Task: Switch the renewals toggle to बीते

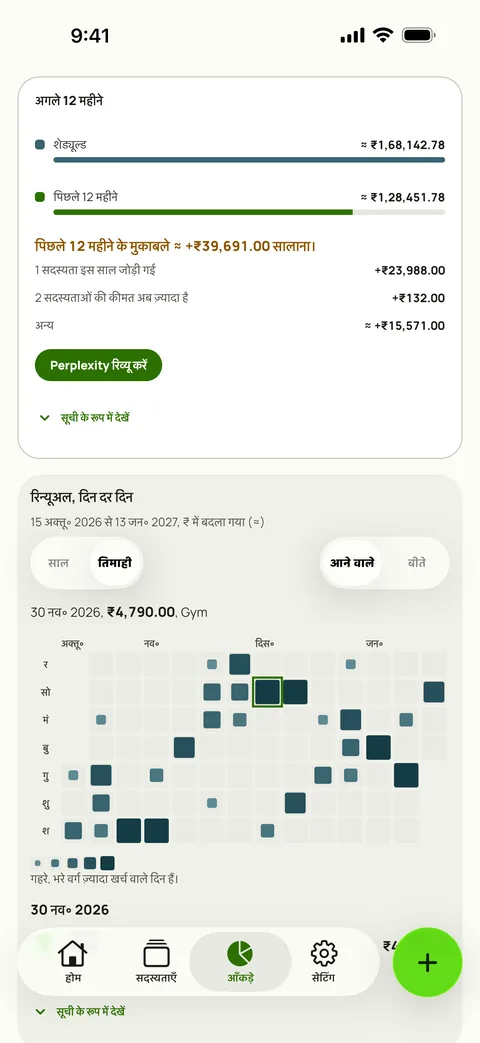Action: (417, 563)
